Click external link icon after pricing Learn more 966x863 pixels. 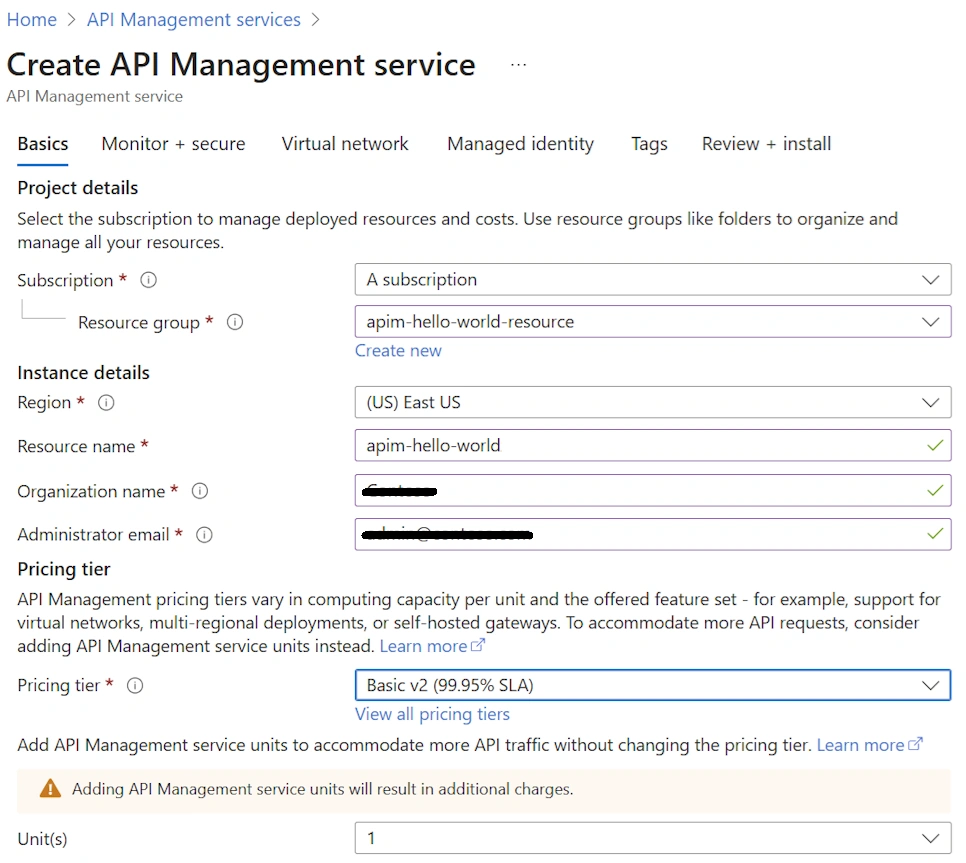[x=477, y=645]
